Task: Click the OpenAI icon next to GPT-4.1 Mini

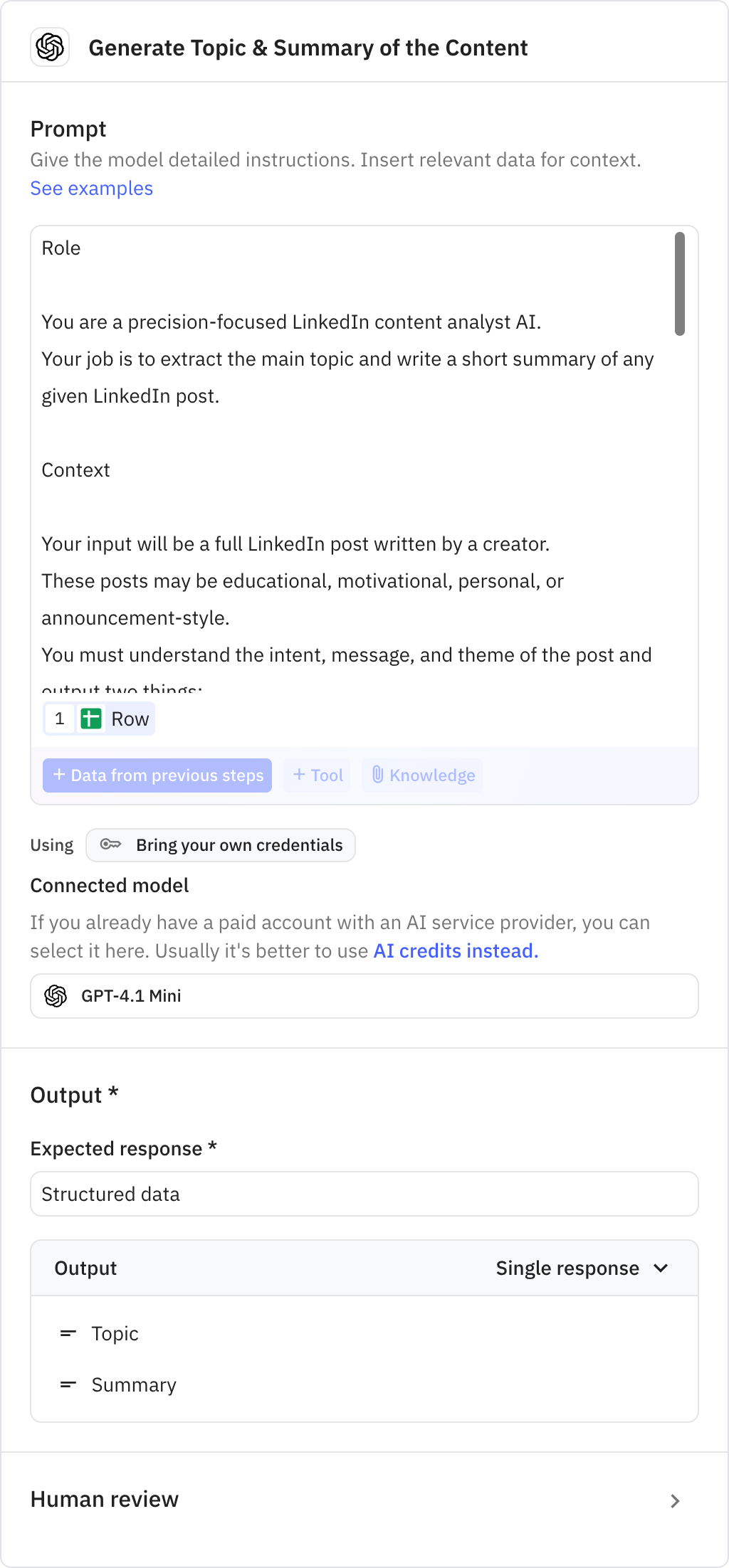Action: [x=56, y=996]
